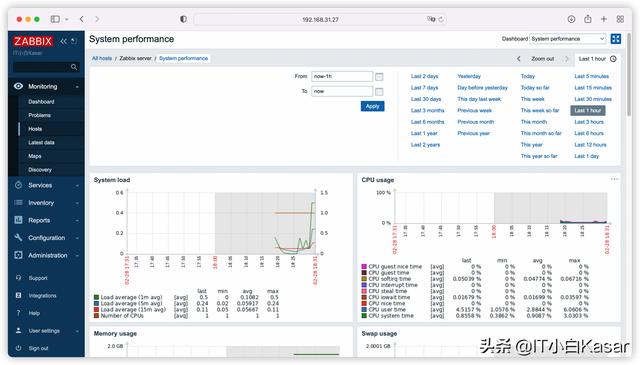Expand the Administration menu chevron
Viewport: 640px width, 365px height.
[x=77, y=256]
